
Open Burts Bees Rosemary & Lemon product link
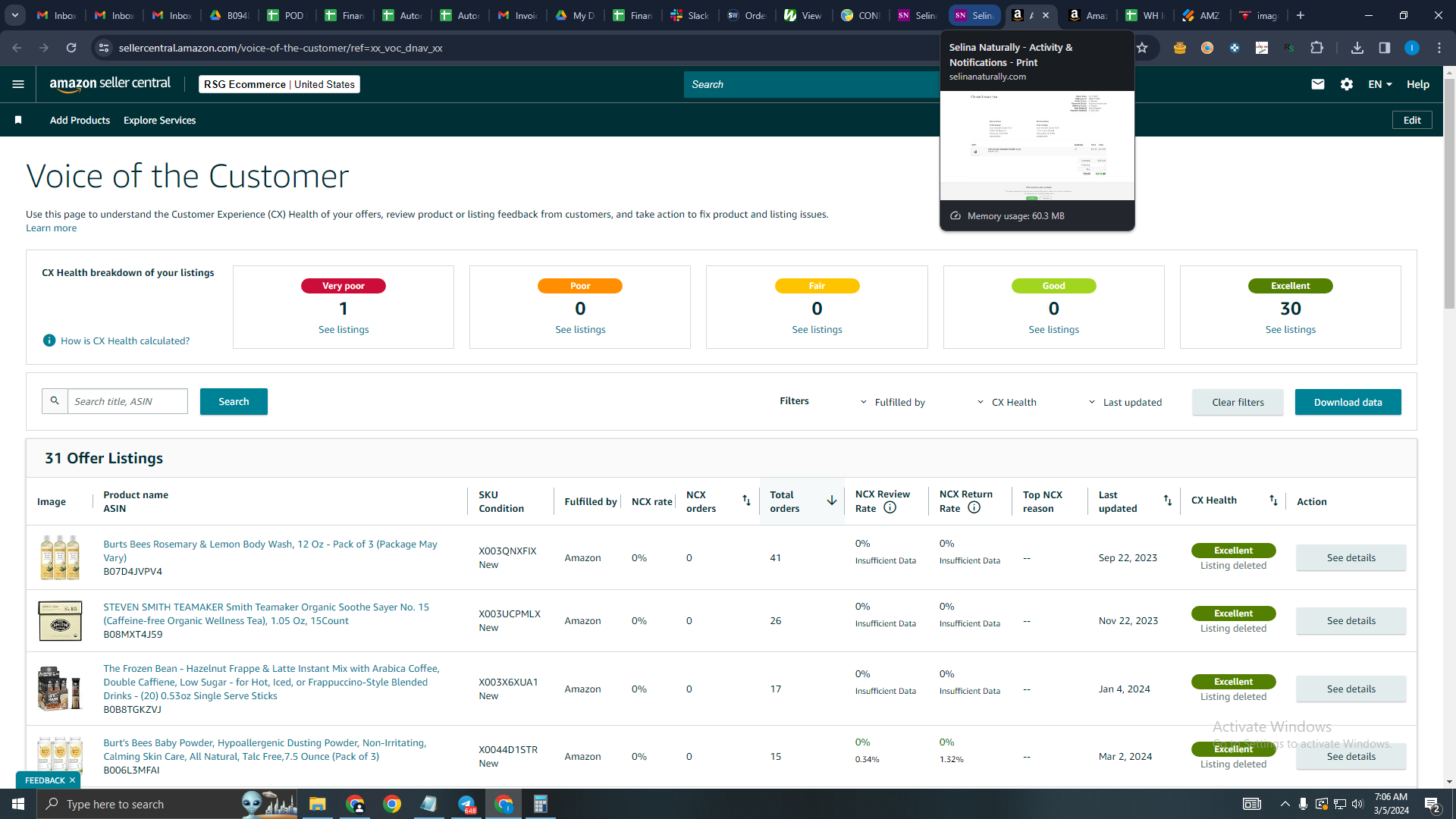[270, 551]
